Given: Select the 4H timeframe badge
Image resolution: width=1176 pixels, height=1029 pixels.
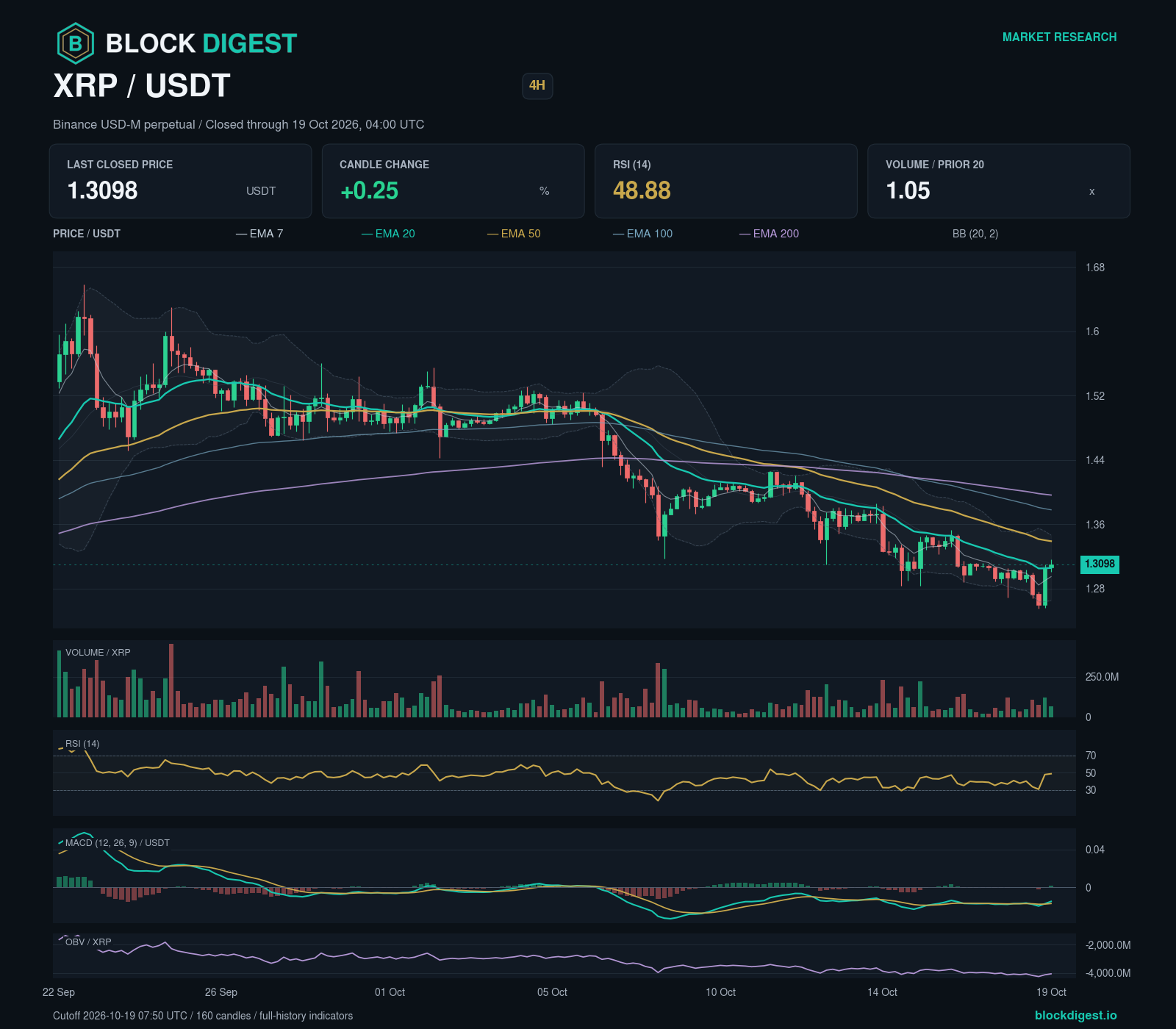Looking at the screenshot, I should click(537, 85).
